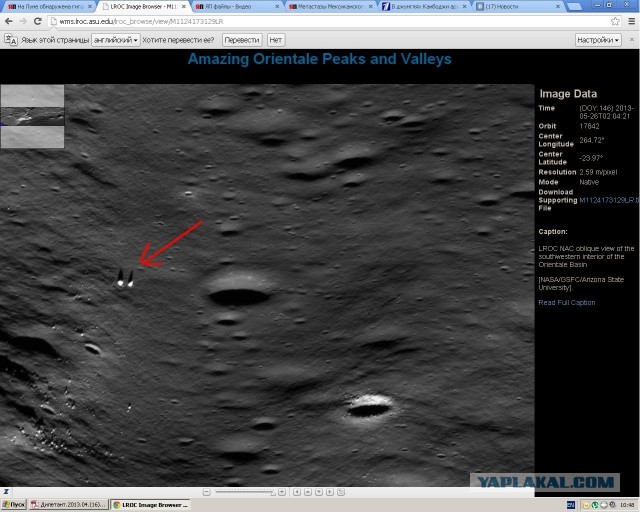This screenshot has width=640, height=512.
Task: Open the page language dropdown 'английский'
Action: point(116,40)
